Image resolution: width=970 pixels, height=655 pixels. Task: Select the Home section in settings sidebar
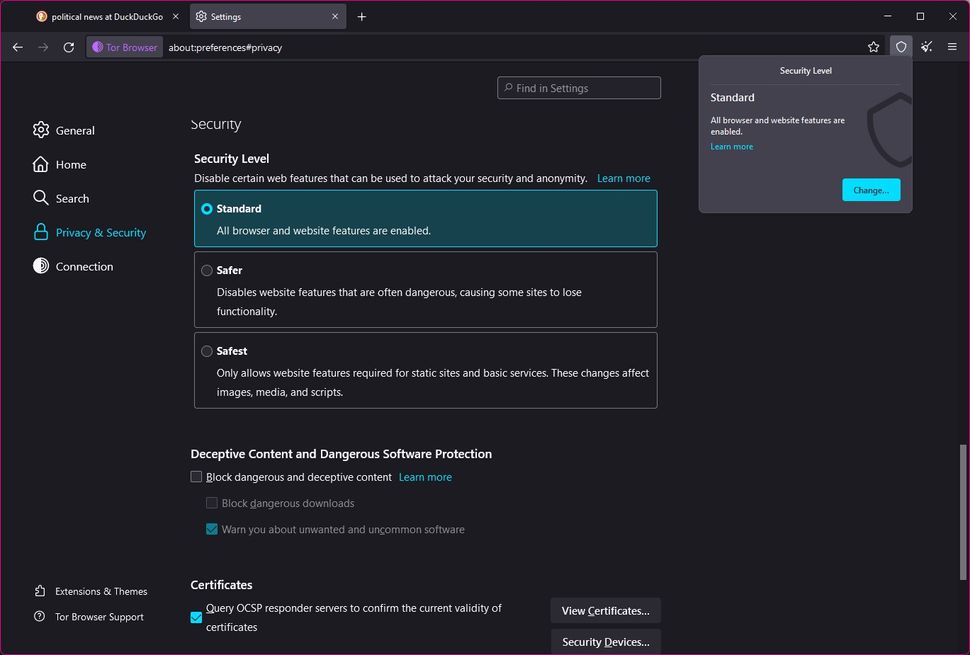(x=70, y=164)
